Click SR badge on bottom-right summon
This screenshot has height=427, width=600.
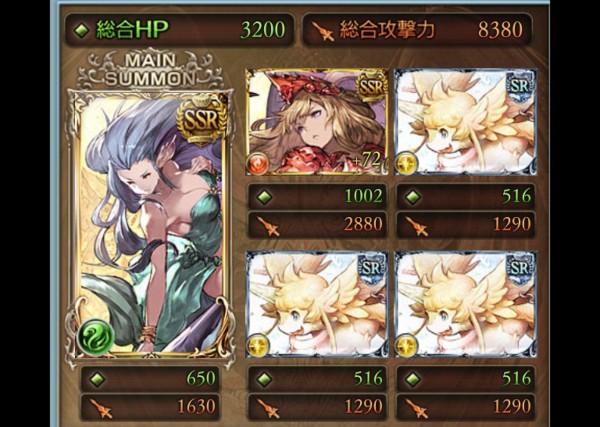(520, 270)
